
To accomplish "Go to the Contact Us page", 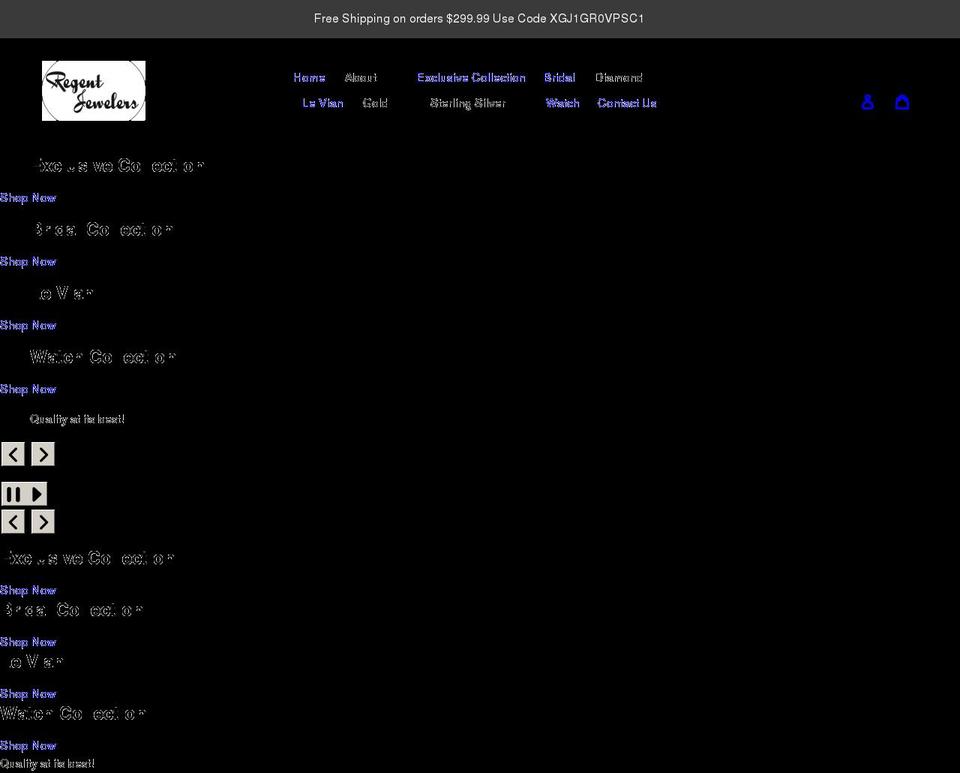I will pos(627,103).
